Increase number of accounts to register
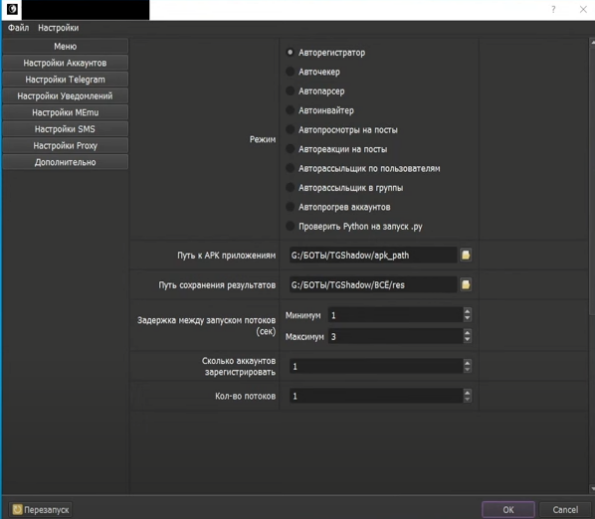Screen dimensions: 595x519 467,363
